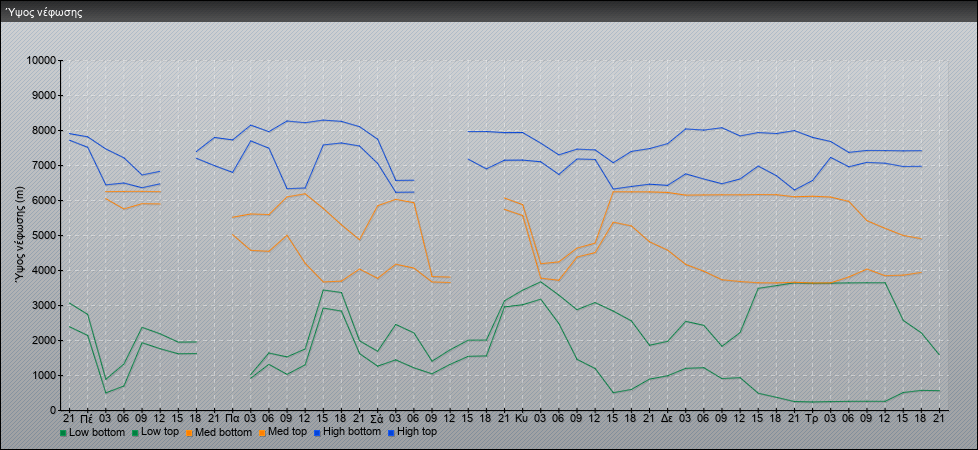Select the Πέ day label on x-axis
Image resolution: width=978 pixels, height=450 pixels.
pos(87,417)
